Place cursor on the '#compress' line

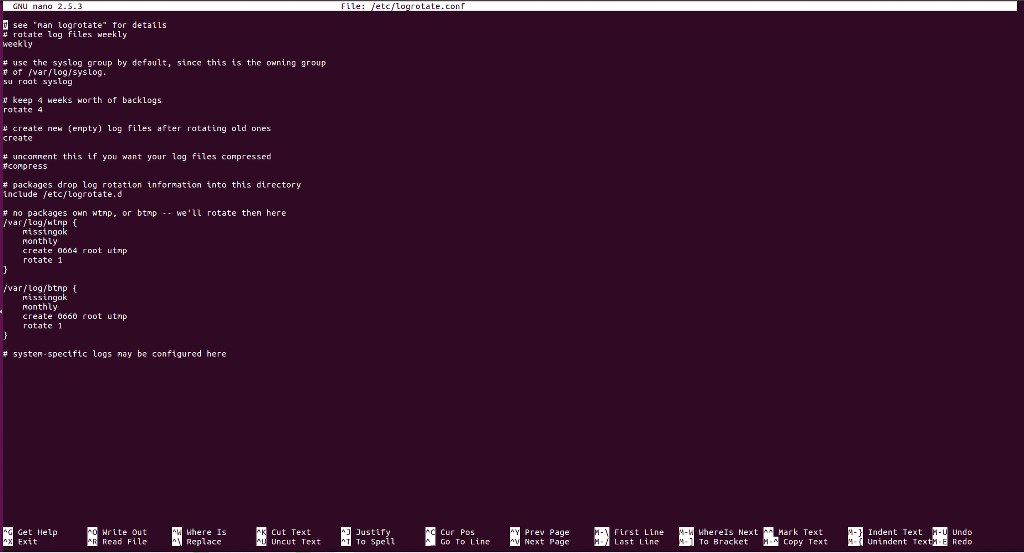point(25,166)
